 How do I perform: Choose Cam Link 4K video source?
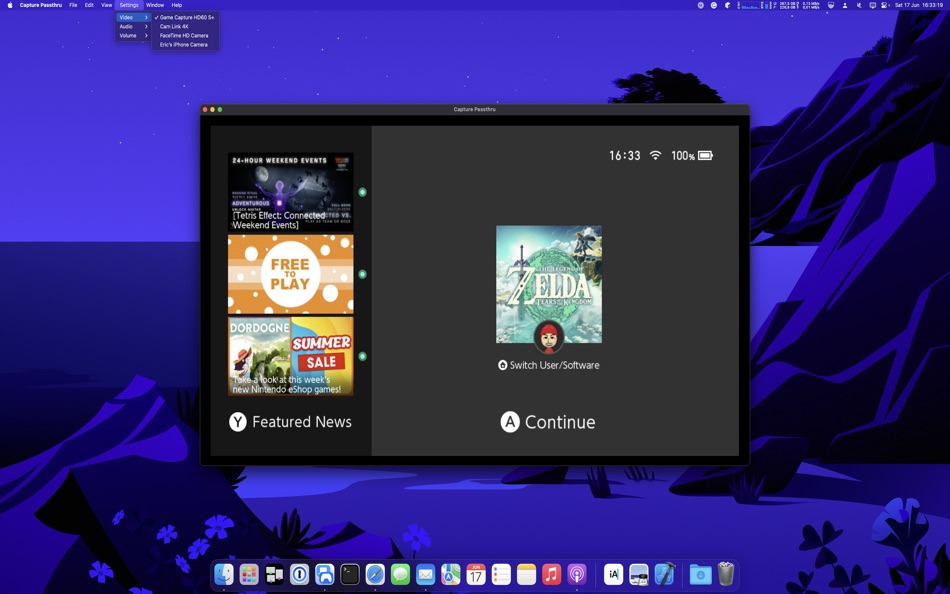pyautogui.click(x=185, y=27)
